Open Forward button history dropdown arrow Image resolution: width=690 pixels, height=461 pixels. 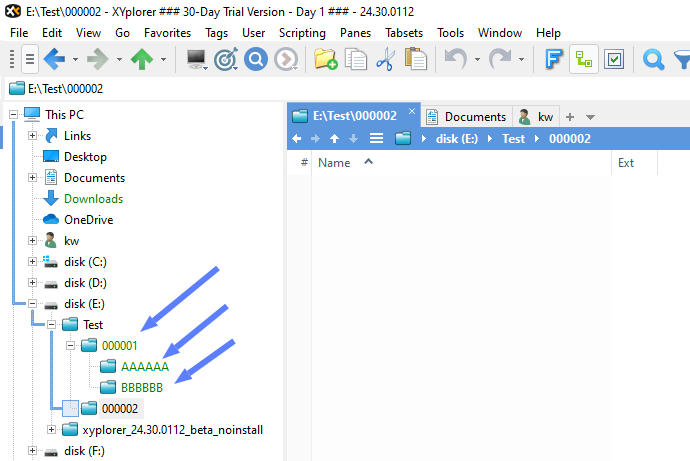(119, 59)
